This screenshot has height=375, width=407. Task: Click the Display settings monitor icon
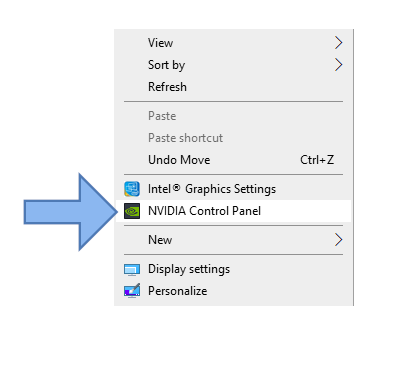pyautogui.click(x=132, y=269)
